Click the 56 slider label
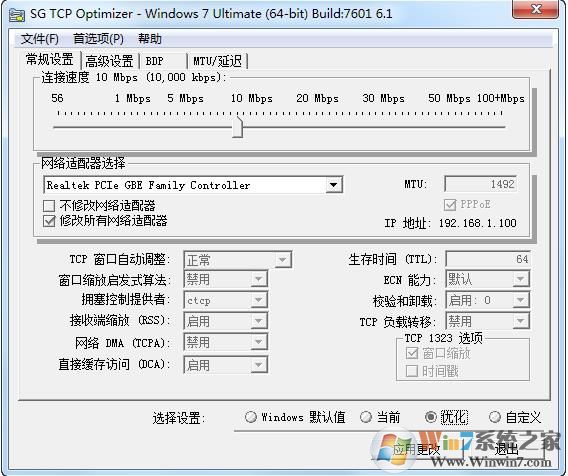Image resolution: width=568 pixels, height=476 pixels. coord(57,98)
